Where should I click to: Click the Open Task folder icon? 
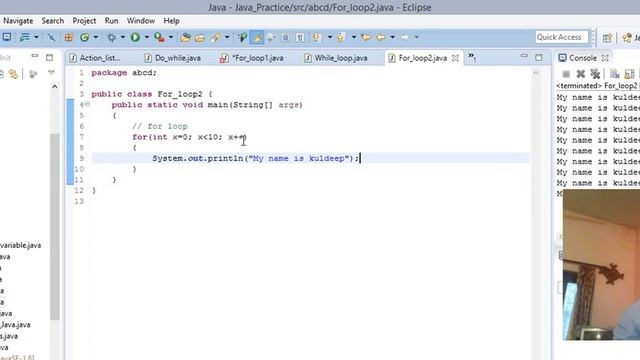200,38
